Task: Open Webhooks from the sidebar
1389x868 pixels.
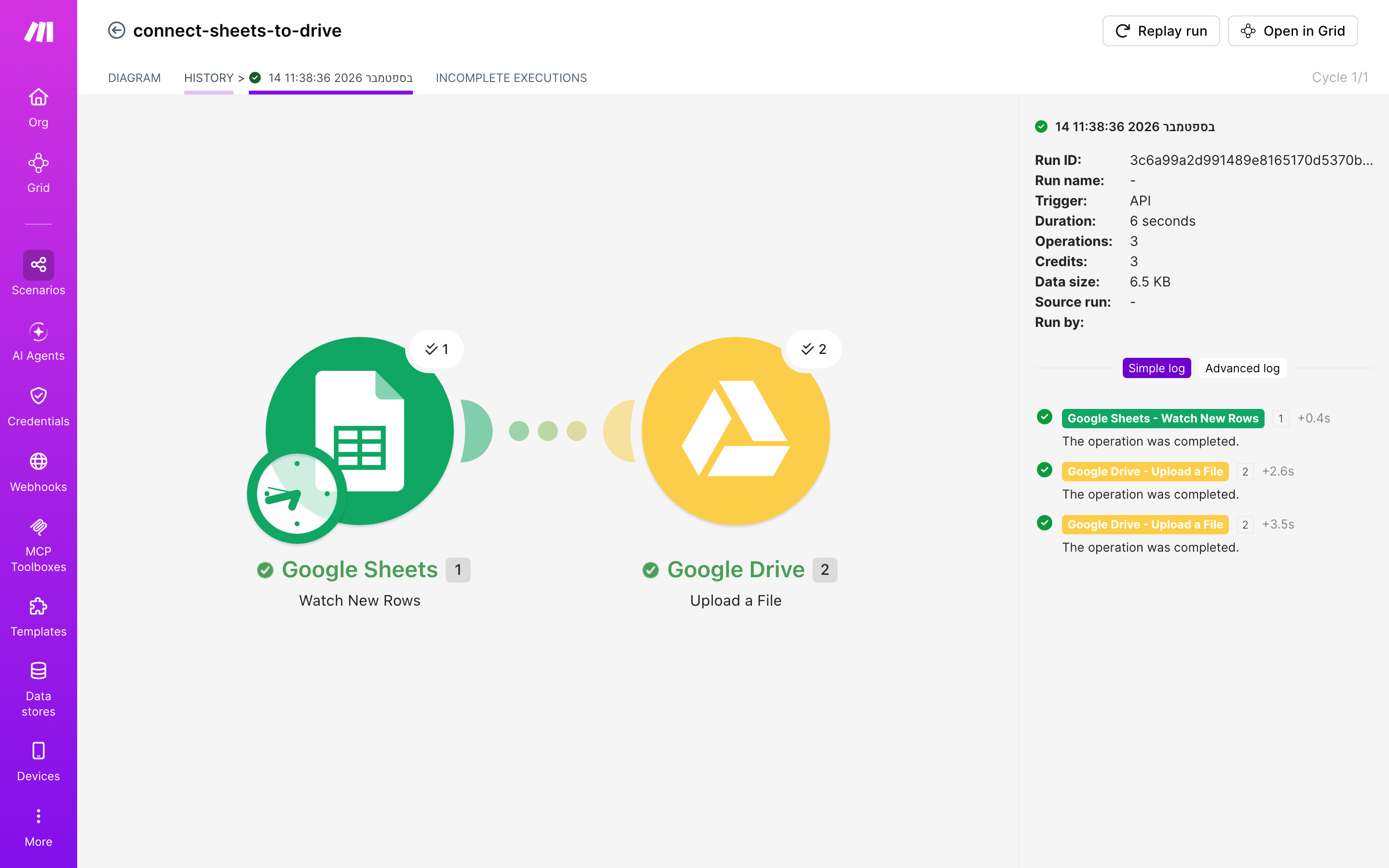Action: click(x=39, y=473)
